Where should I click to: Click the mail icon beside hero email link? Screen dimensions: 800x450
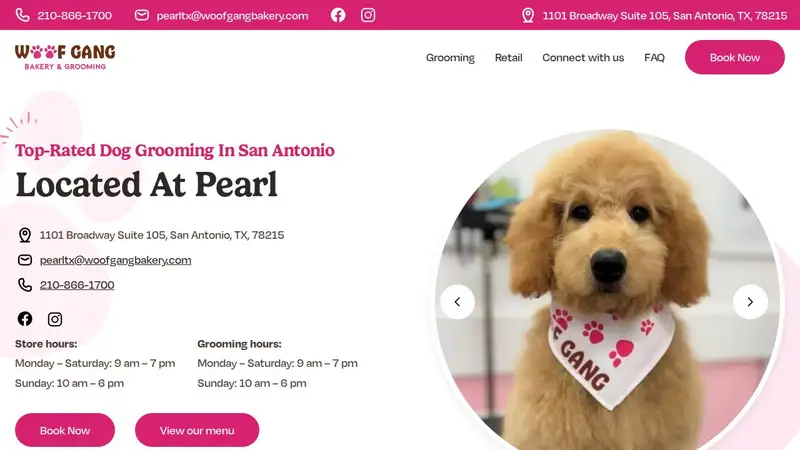pyautogui.click(x=25, y=260)
